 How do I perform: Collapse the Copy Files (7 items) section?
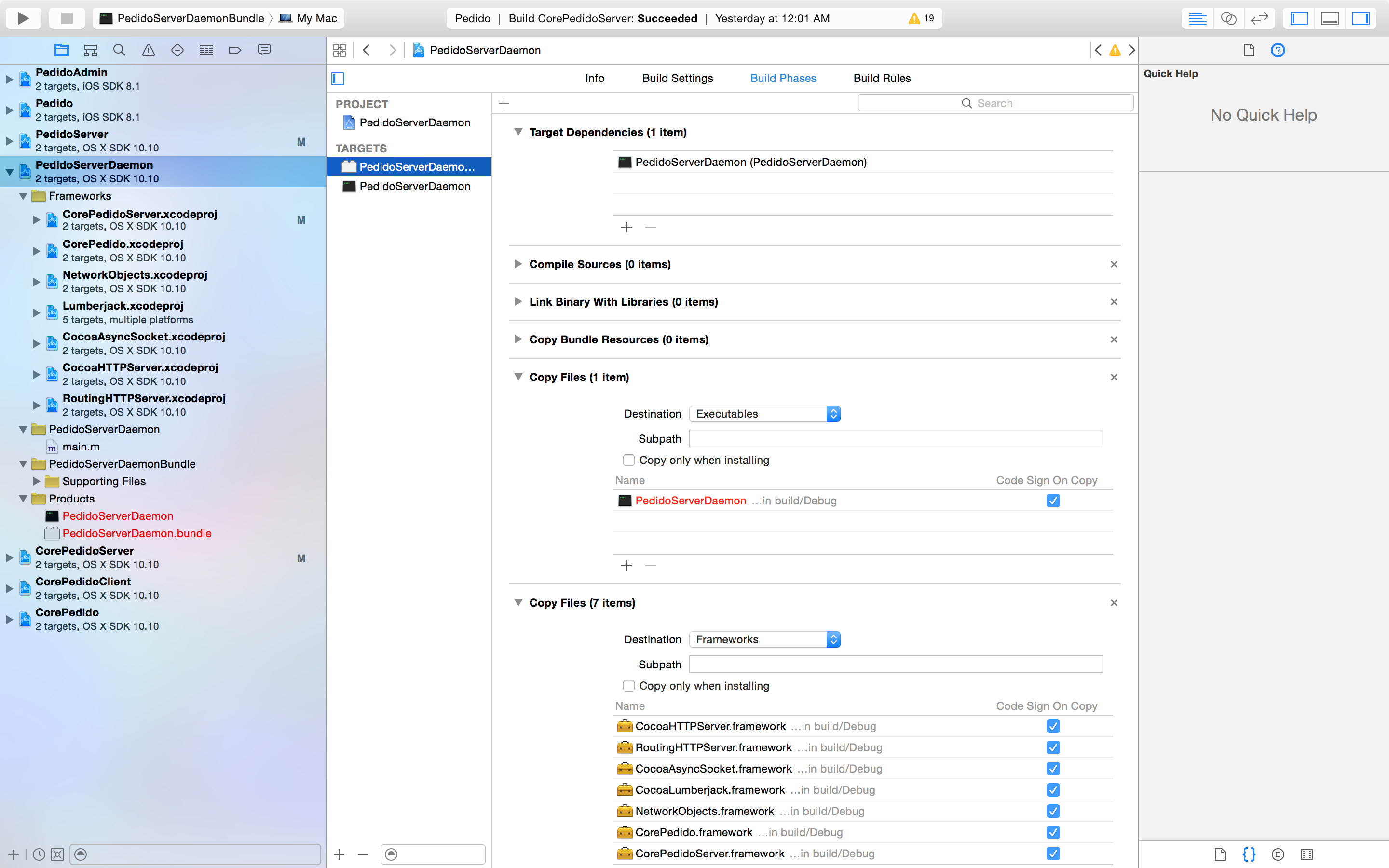coord(517,603)
